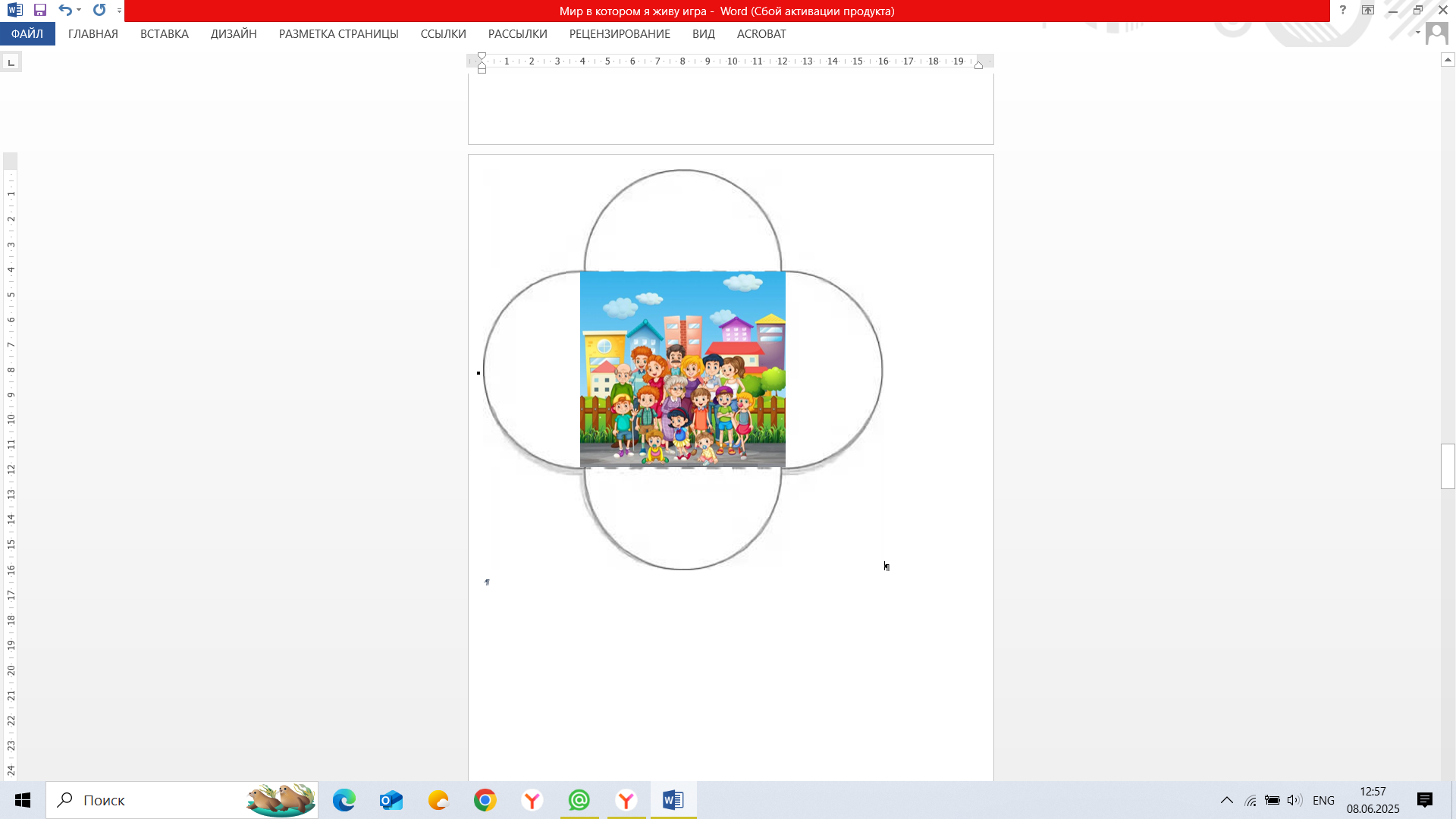Click the Redo/Repeat icon
This screenshot has height=819, width=1456.
coord(99,11)
